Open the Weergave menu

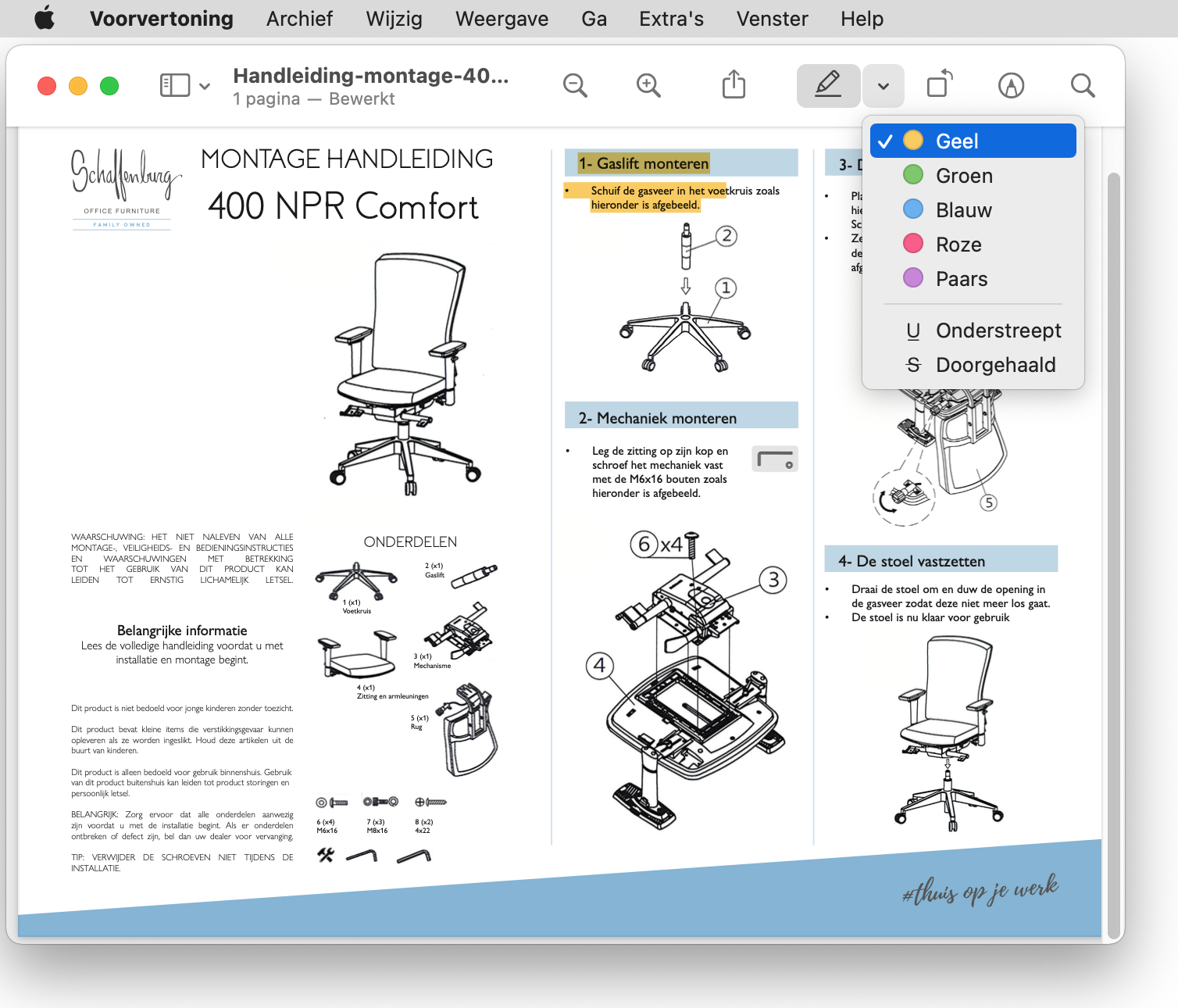[x=502, y=18]
